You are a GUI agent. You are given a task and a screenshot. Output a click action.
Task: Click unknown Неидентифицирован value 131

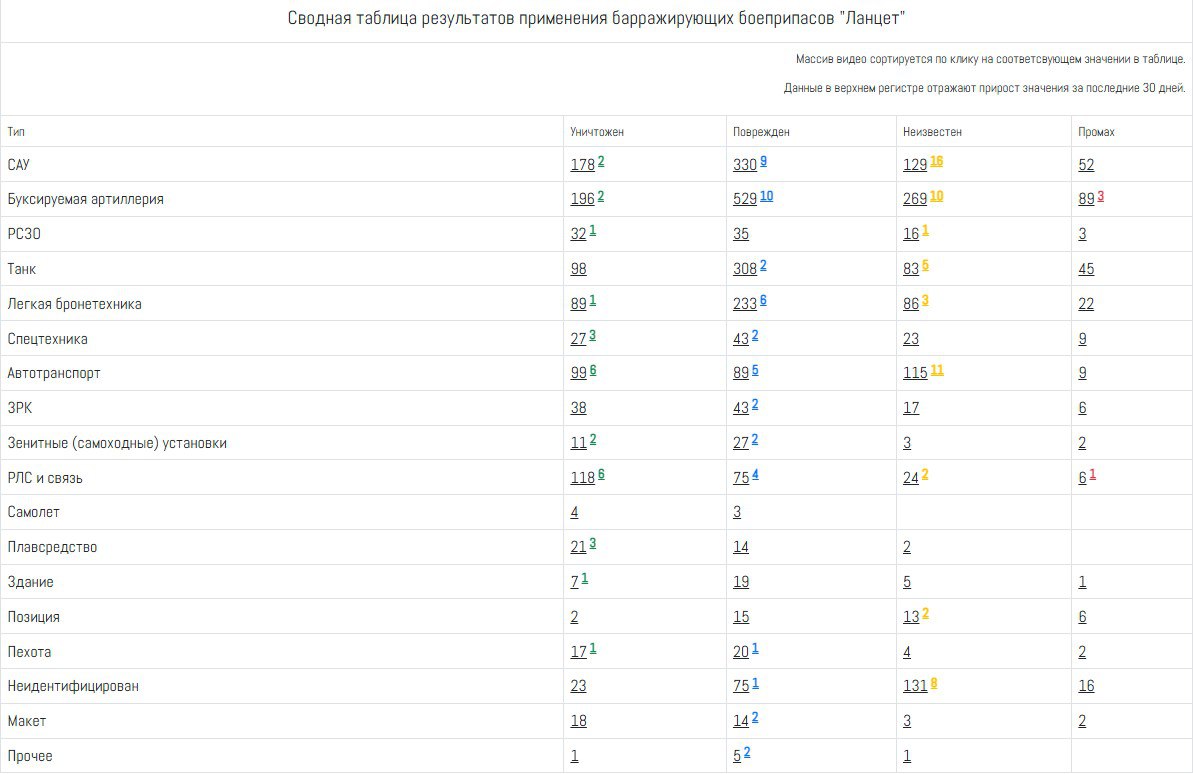click(x=915, y=686)
